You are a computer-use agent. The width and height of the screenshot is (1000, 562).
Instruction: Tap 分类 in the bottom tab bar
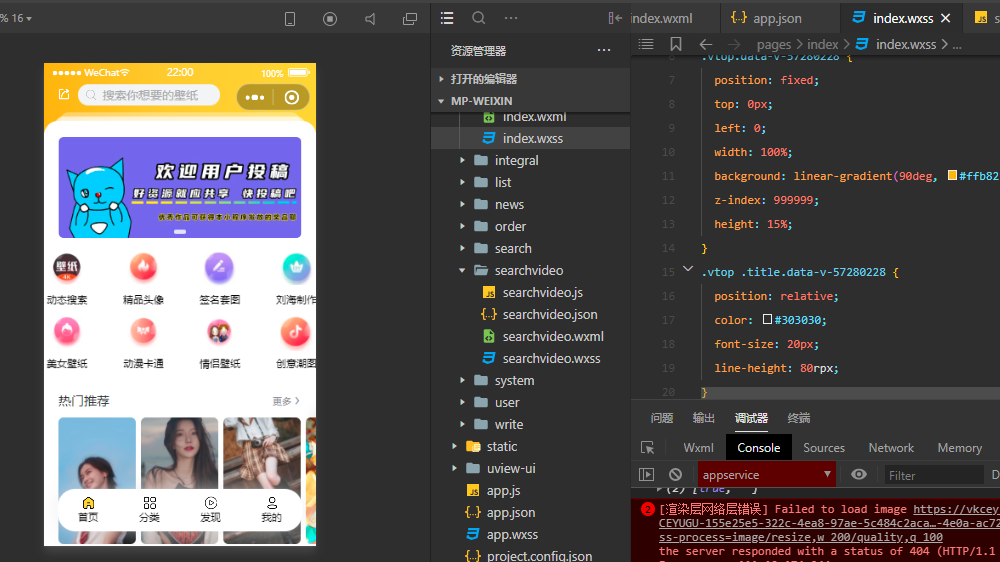[149, 510]
